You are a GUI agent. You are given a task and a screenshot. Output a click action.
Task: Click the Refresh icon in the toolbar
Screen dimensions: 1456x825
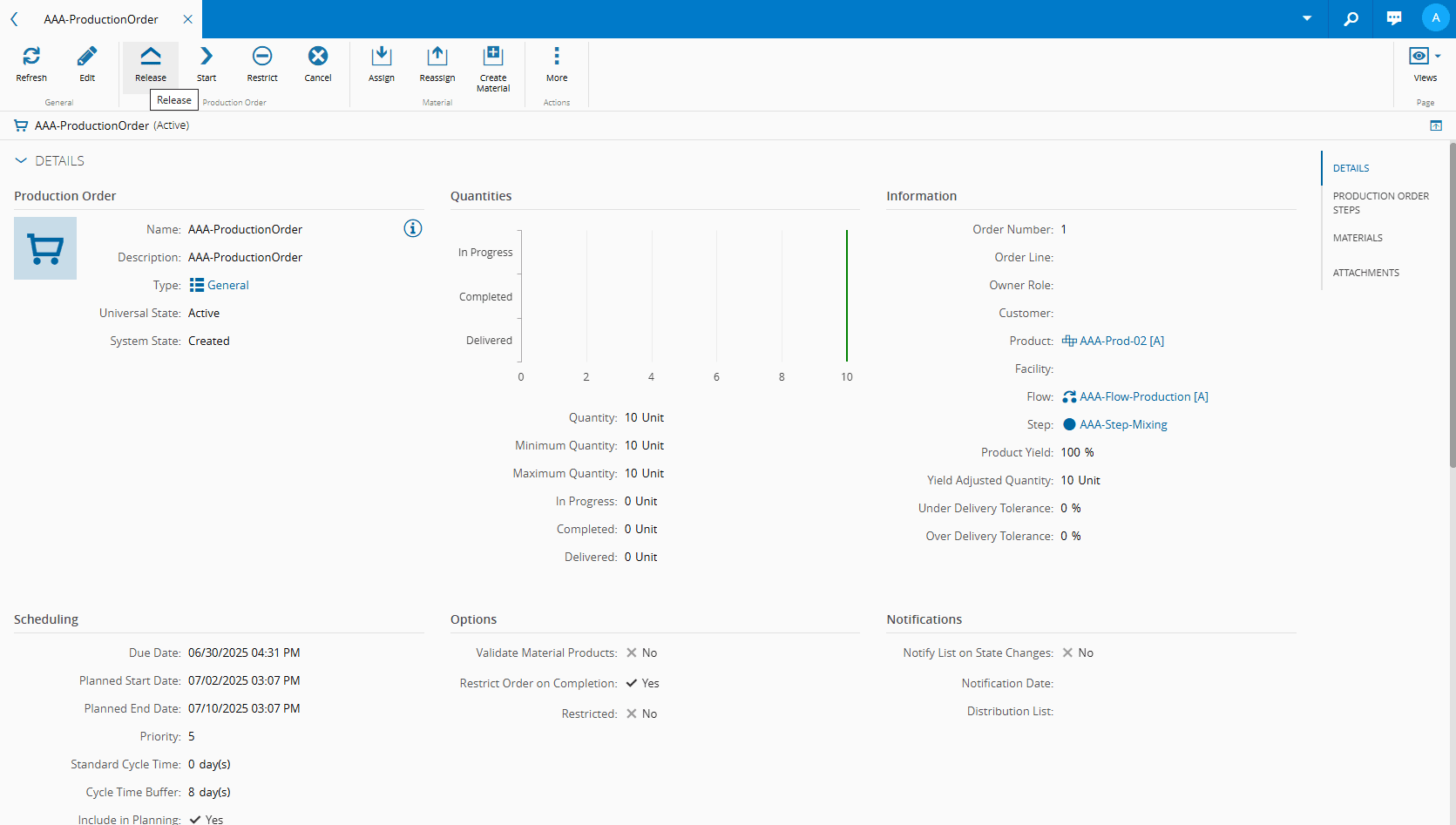31,57
